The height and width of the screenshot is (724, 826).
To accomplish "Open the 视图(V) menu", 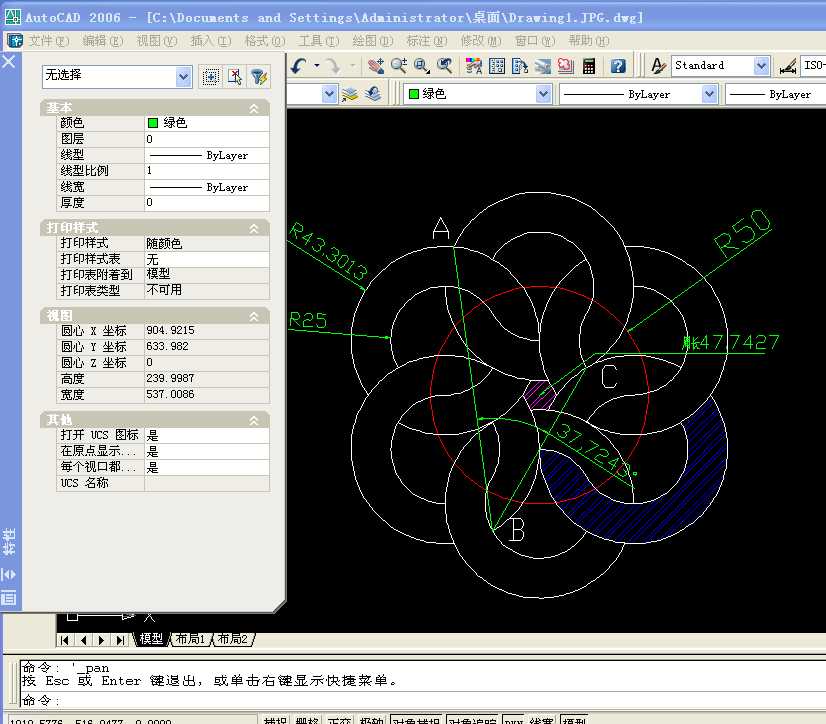I will (157, 41).
